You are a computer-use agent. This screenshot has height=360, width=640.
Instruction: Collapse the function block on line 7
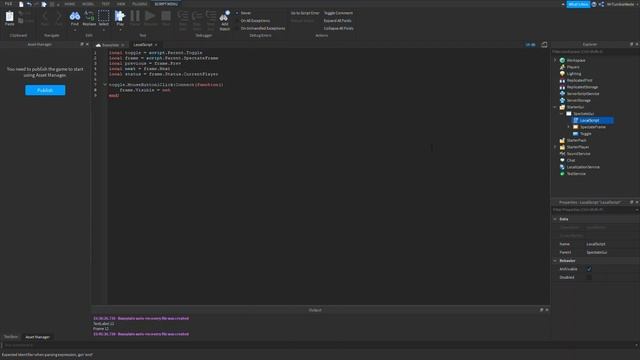tap(105, 85)
